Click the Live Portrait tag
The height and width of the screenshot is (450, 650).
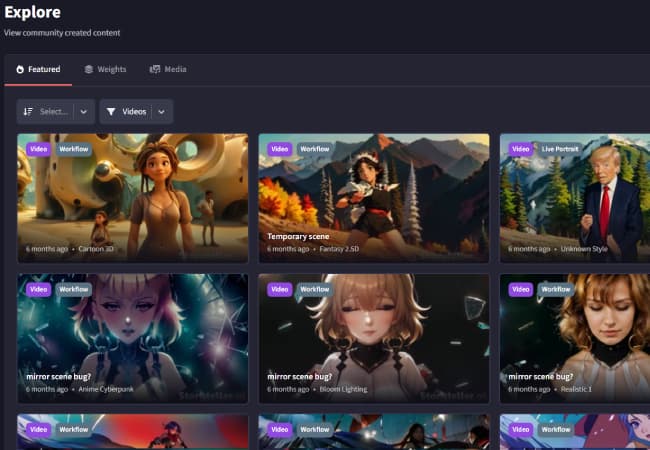click(x=560, y=149)
